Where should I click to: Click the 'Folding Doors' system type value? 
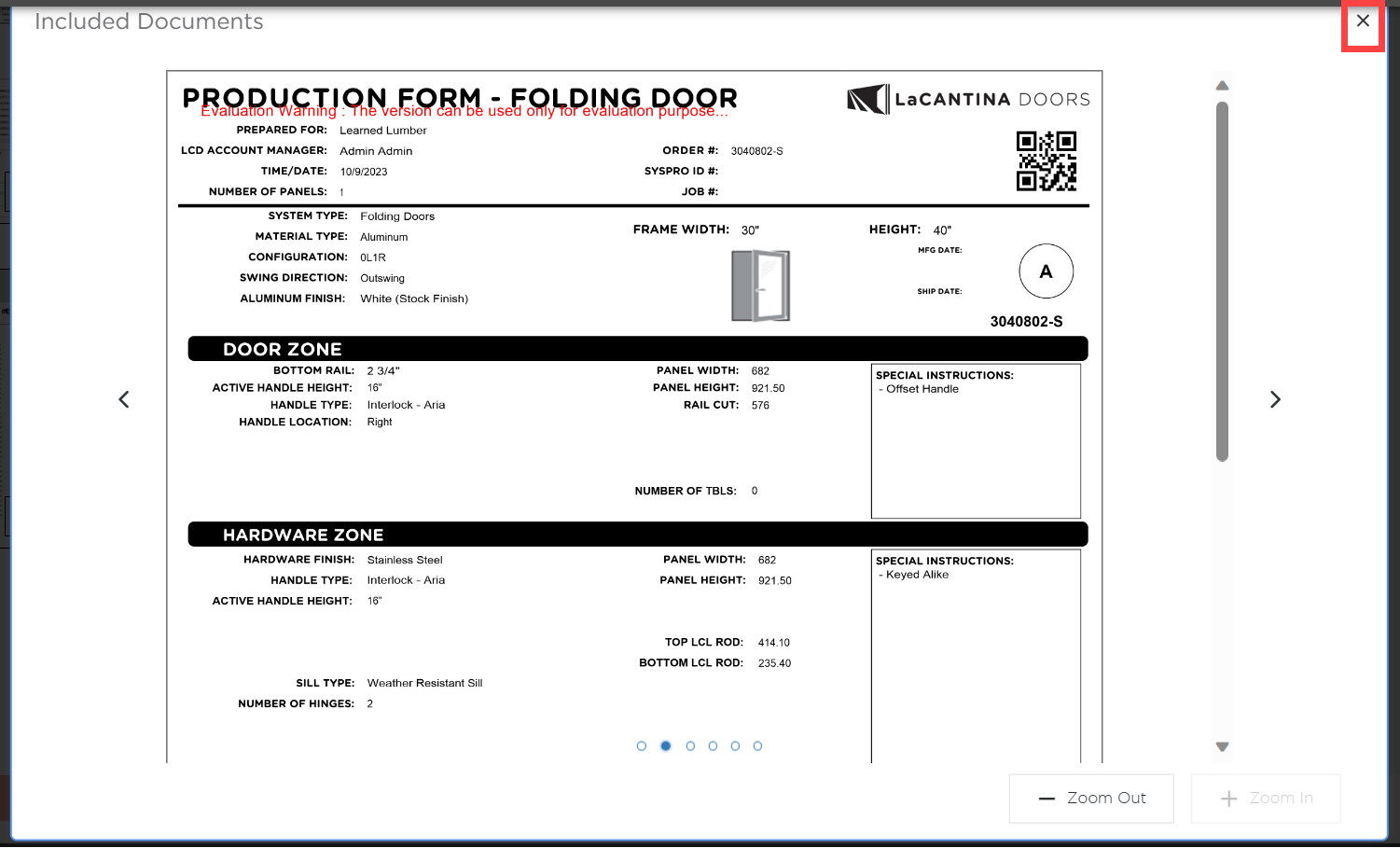tap(397, 216)
